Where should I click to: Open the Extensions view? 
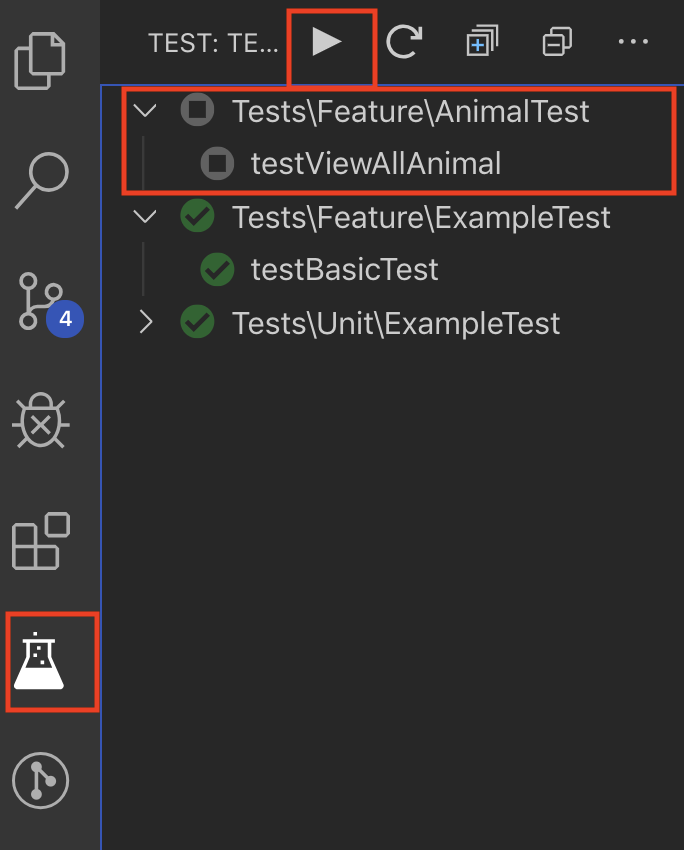40,542
